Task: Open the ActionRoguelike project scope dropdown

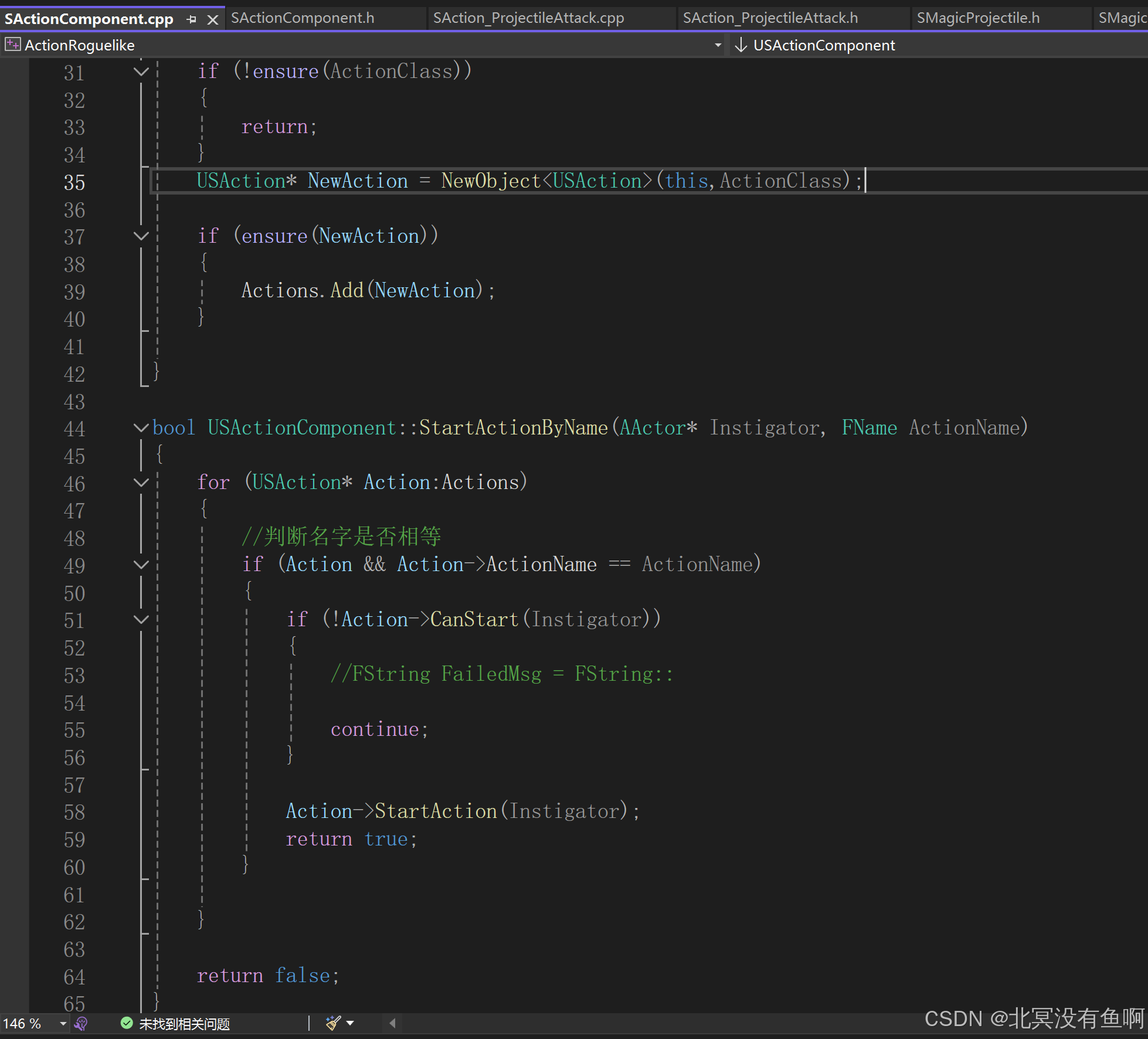Action: [718, 45]
